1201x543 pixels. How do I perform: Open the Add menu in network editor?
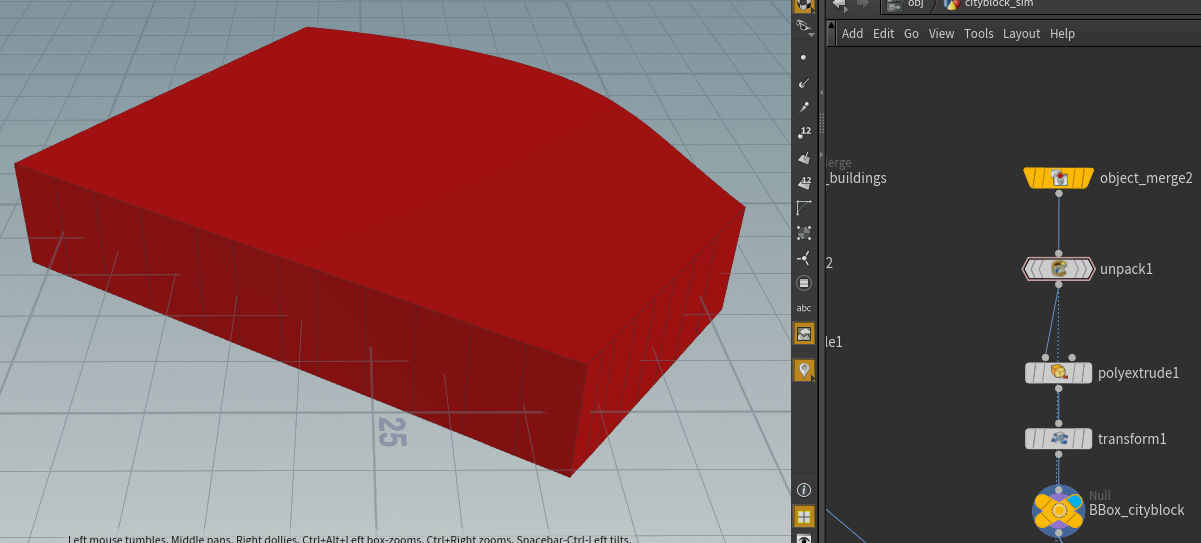point(852,33)
